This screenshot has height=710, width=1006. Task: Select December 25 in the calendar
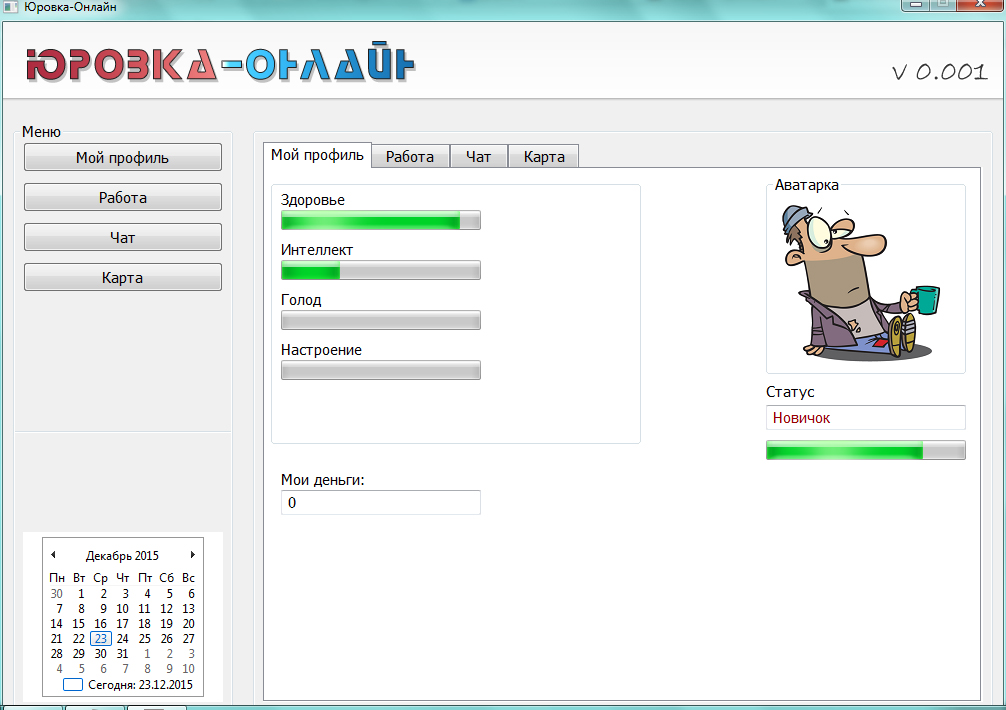145,639
